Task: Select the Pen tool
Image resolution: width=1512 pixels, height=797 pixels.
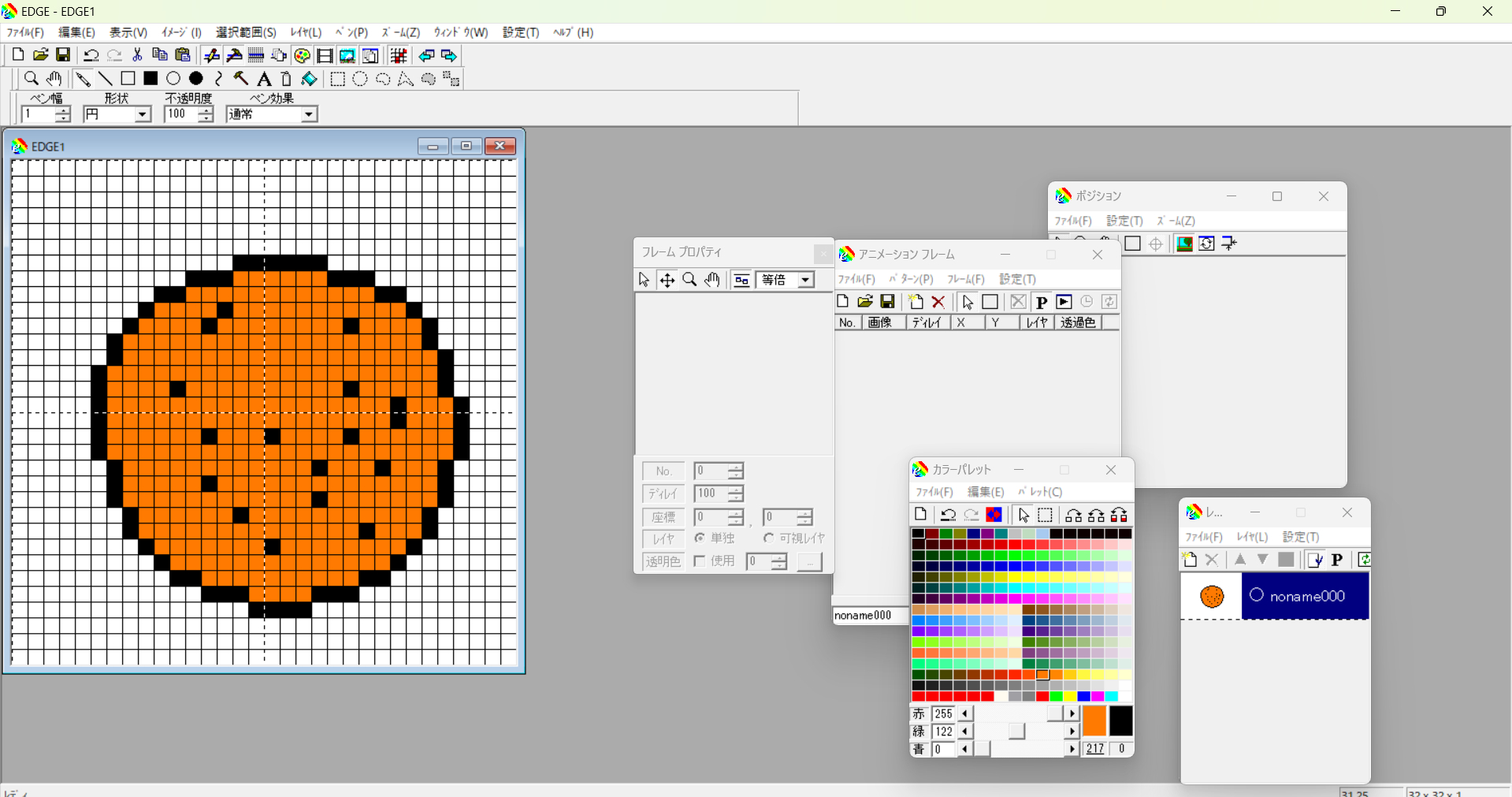Action: 83,79
